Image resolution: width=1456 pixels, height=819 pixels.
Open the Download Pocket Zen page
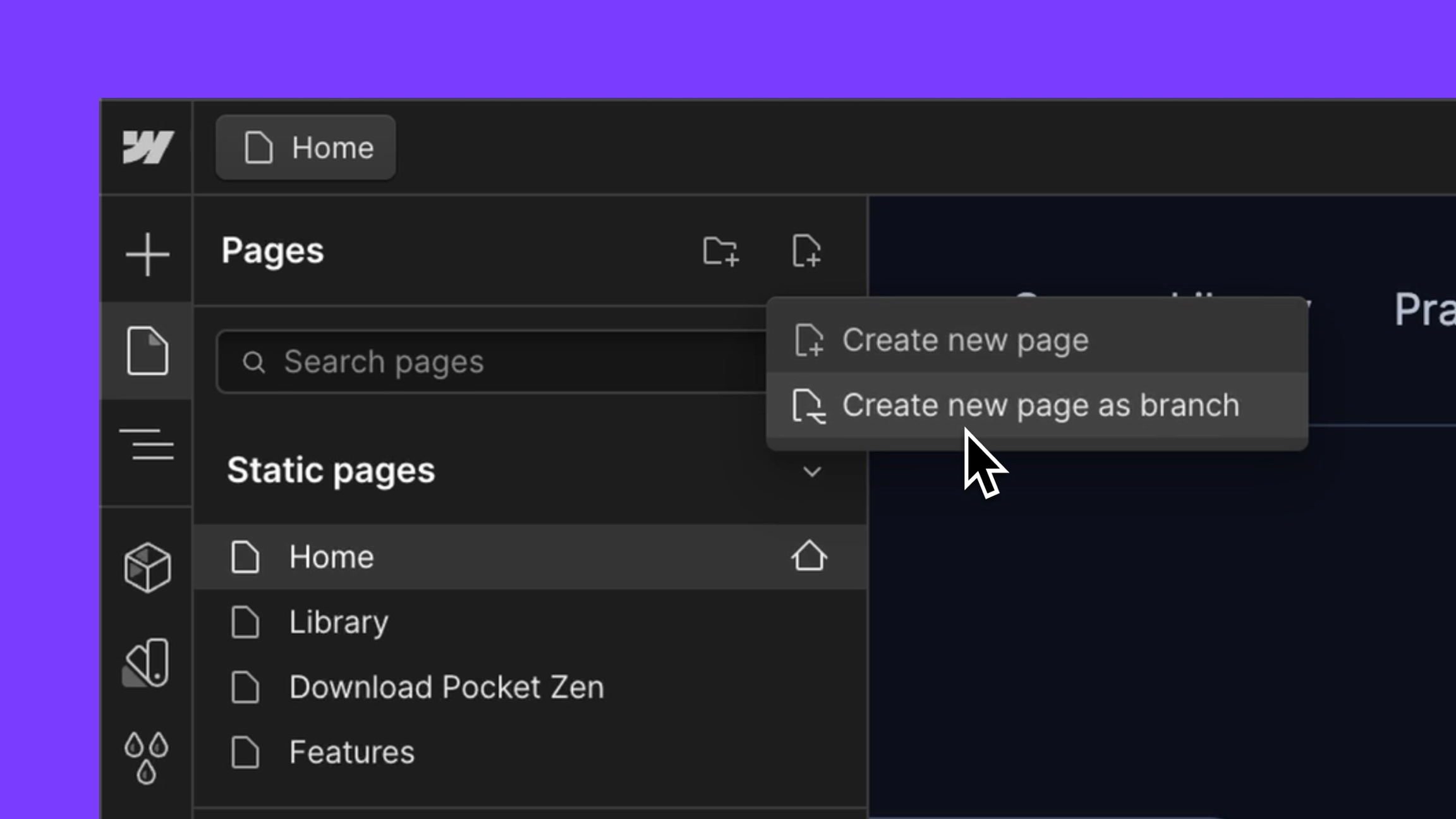coord(446,688)
